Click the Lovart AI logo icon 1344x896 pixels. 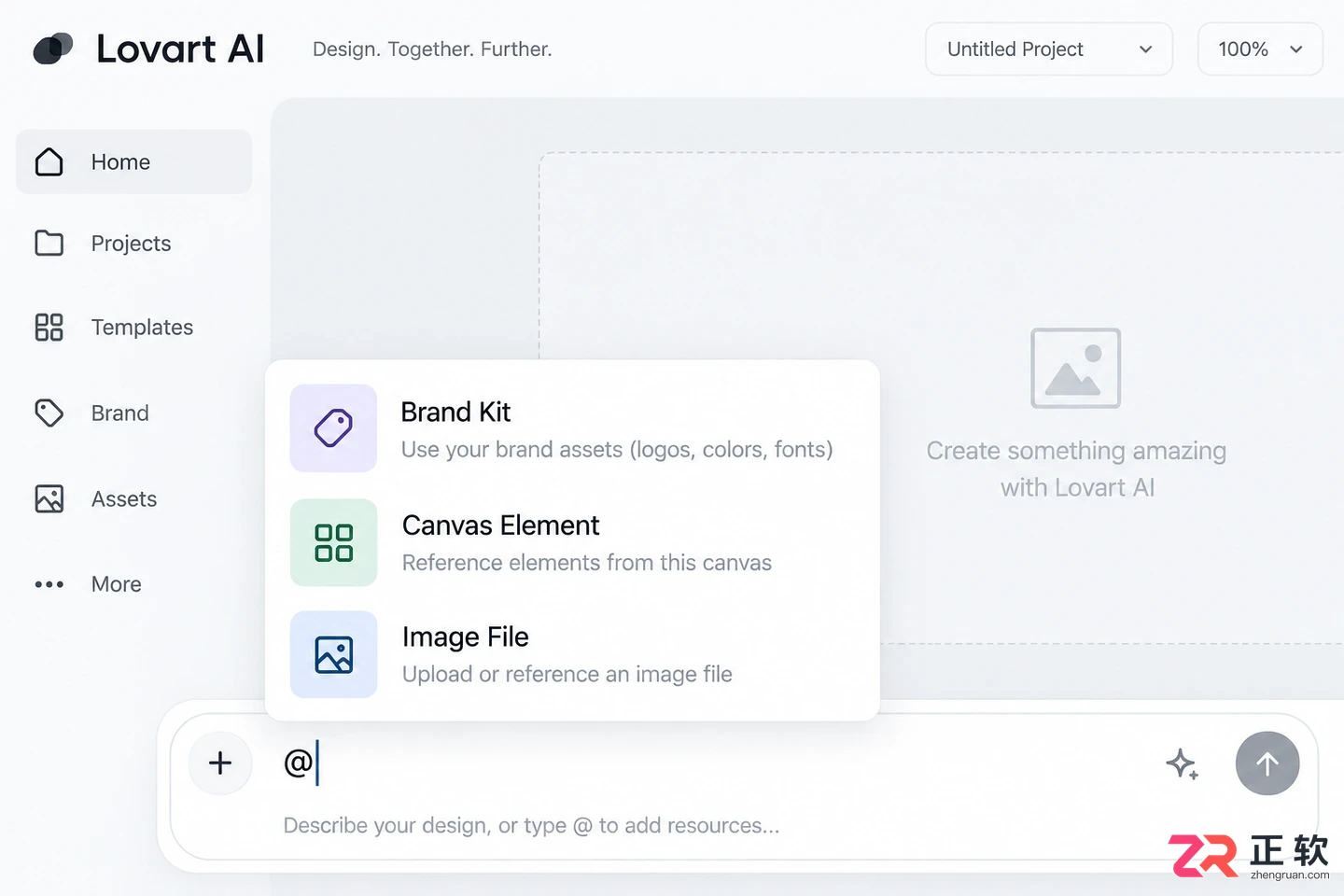pyautogui.click(x=53, y=49)
